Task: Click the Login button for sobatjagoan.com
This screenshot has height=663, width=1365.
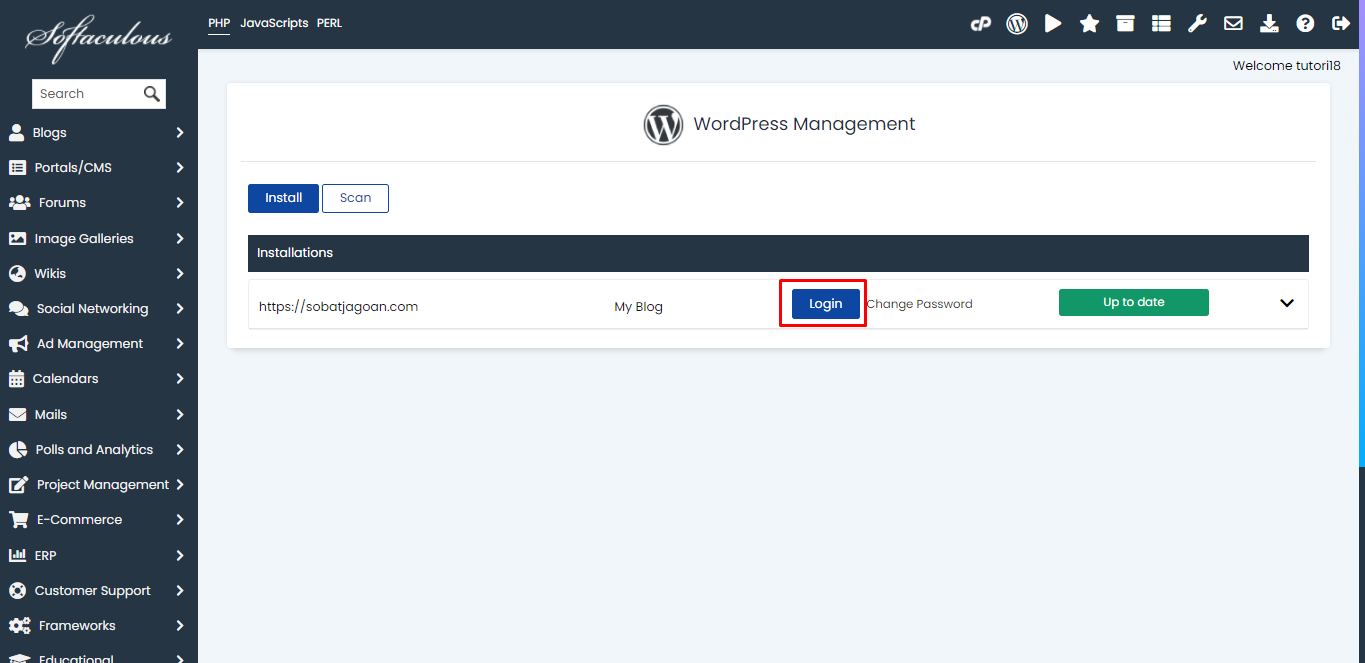Action: [826, 304]
